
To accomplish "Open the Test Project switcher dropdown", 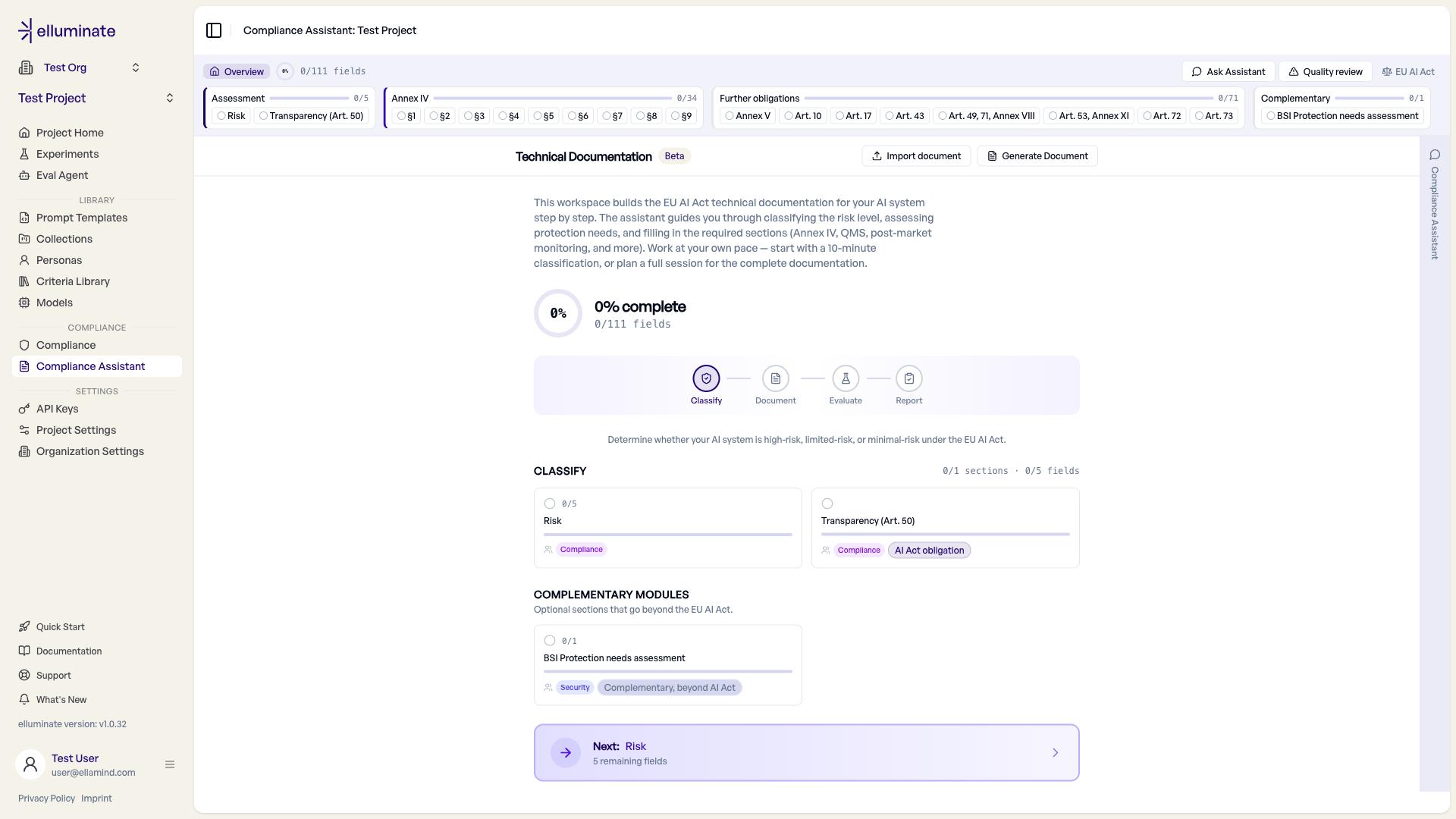I will coord(170,98).
